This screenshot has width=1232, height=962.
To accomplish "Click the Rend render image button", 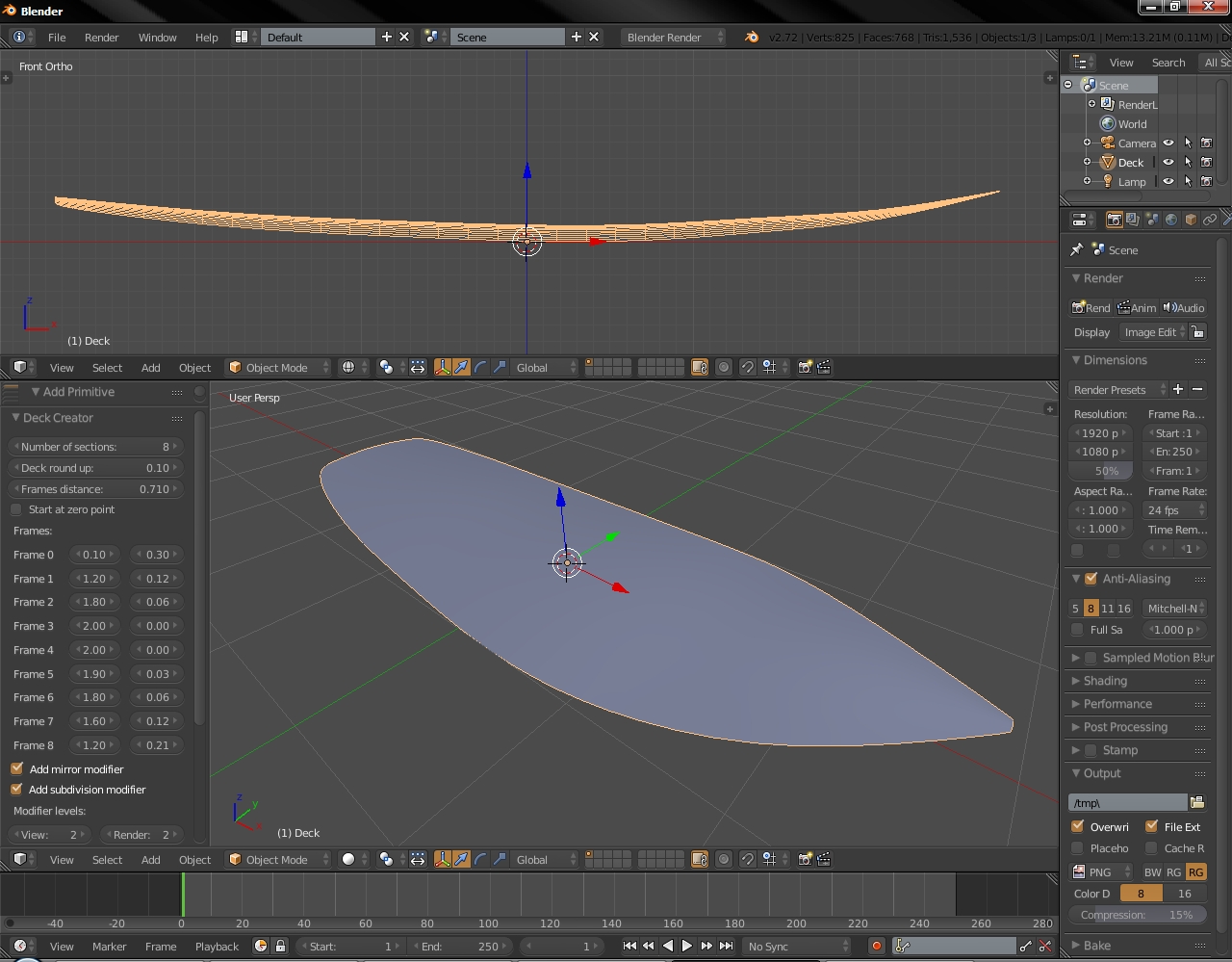I will 1091,307.
